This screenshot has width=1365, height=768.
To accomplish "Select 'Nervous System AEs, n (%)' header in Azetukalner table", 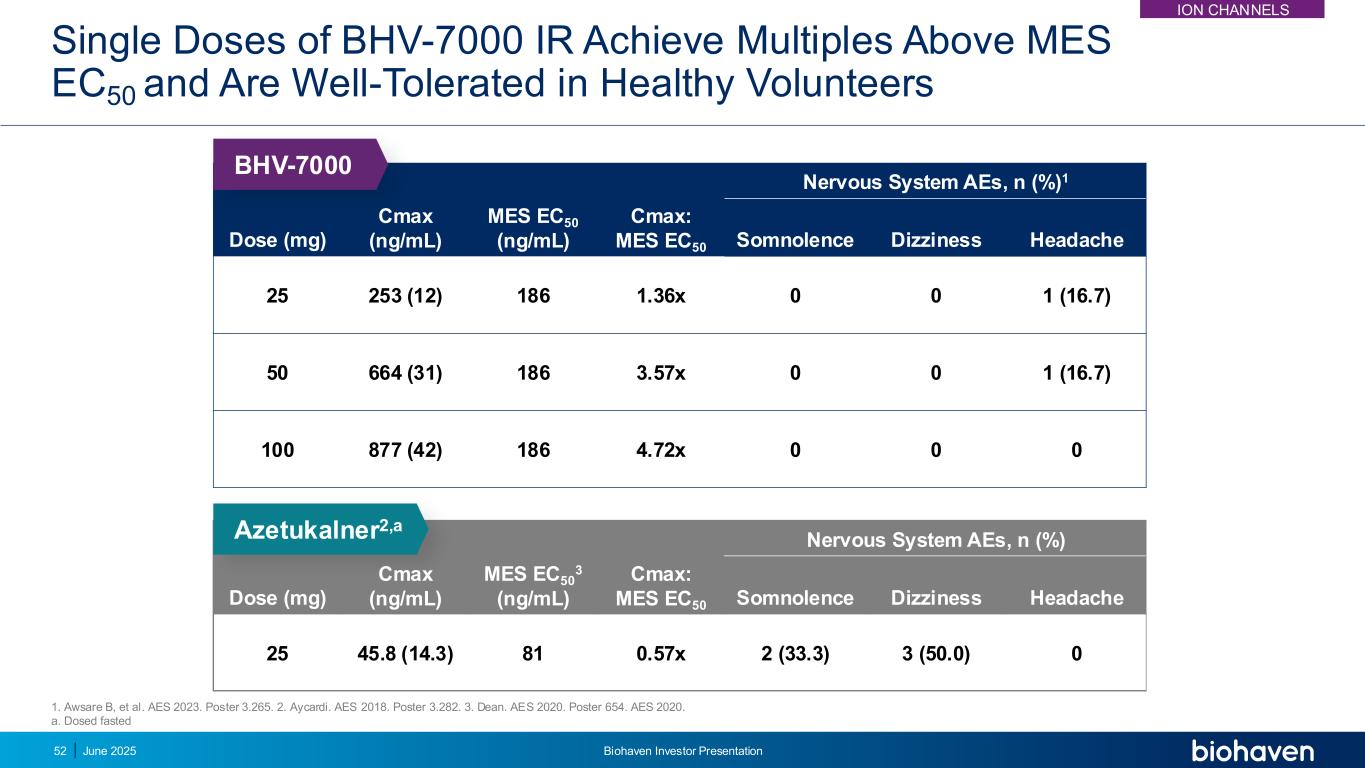I will coord(935,540).
